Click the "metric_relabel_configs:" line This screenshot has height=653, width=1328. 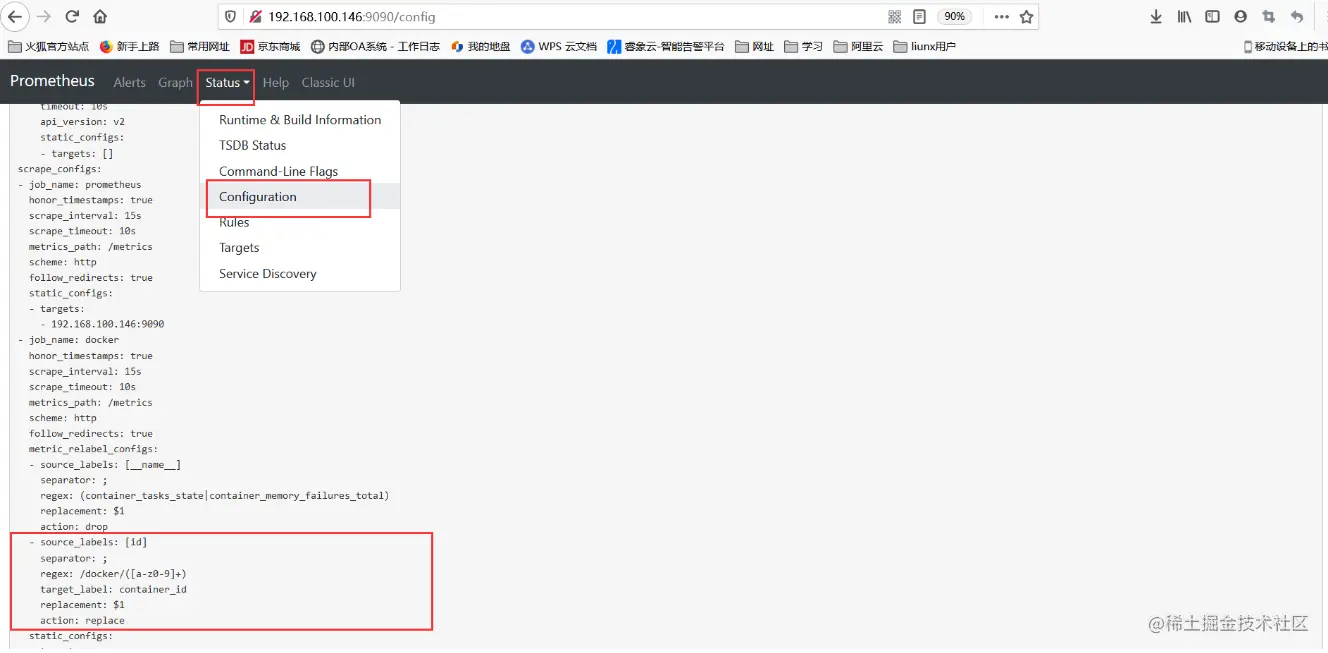tap(93, 449)
